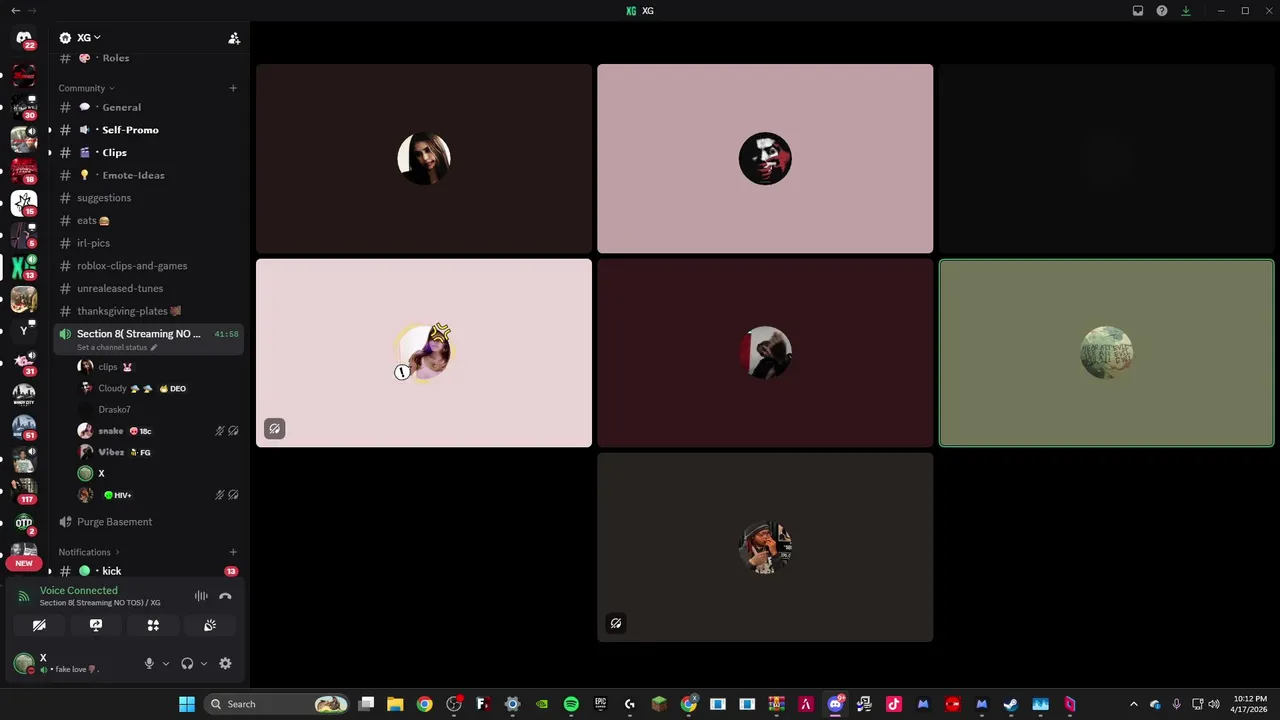
Task: Open Steam from the taskbar
Action: [x=1011, y=704]
